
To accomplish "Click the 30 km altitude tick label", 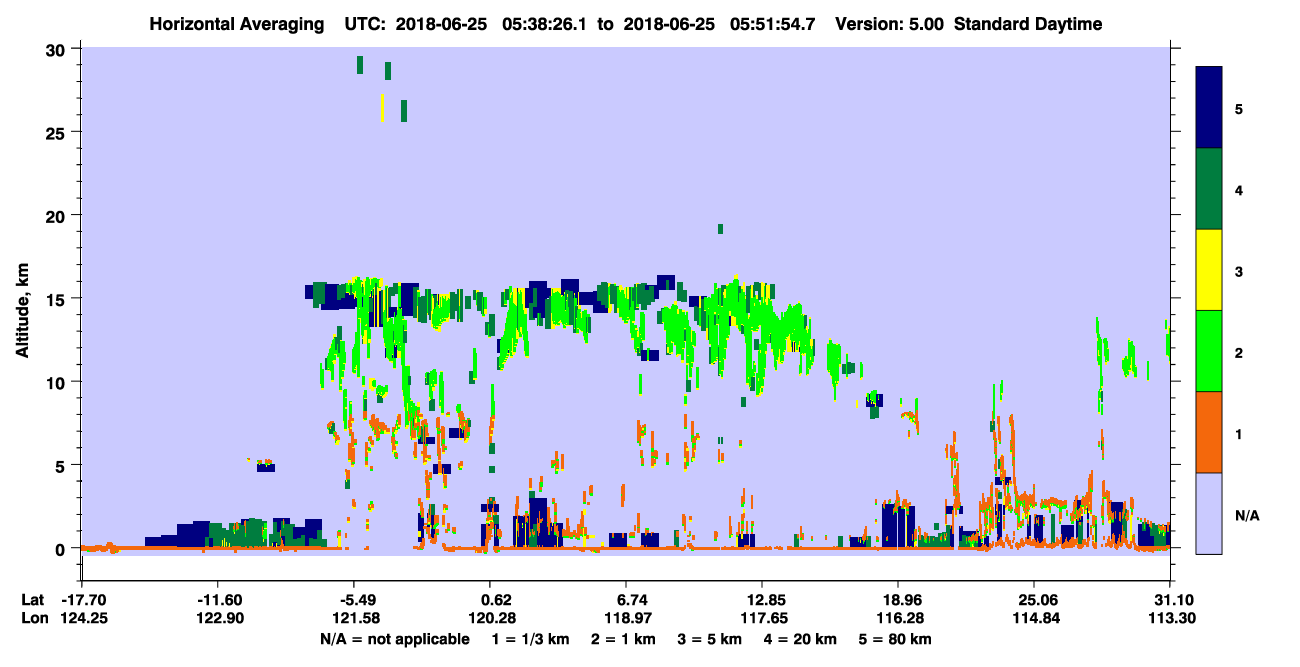I will 57,50.
